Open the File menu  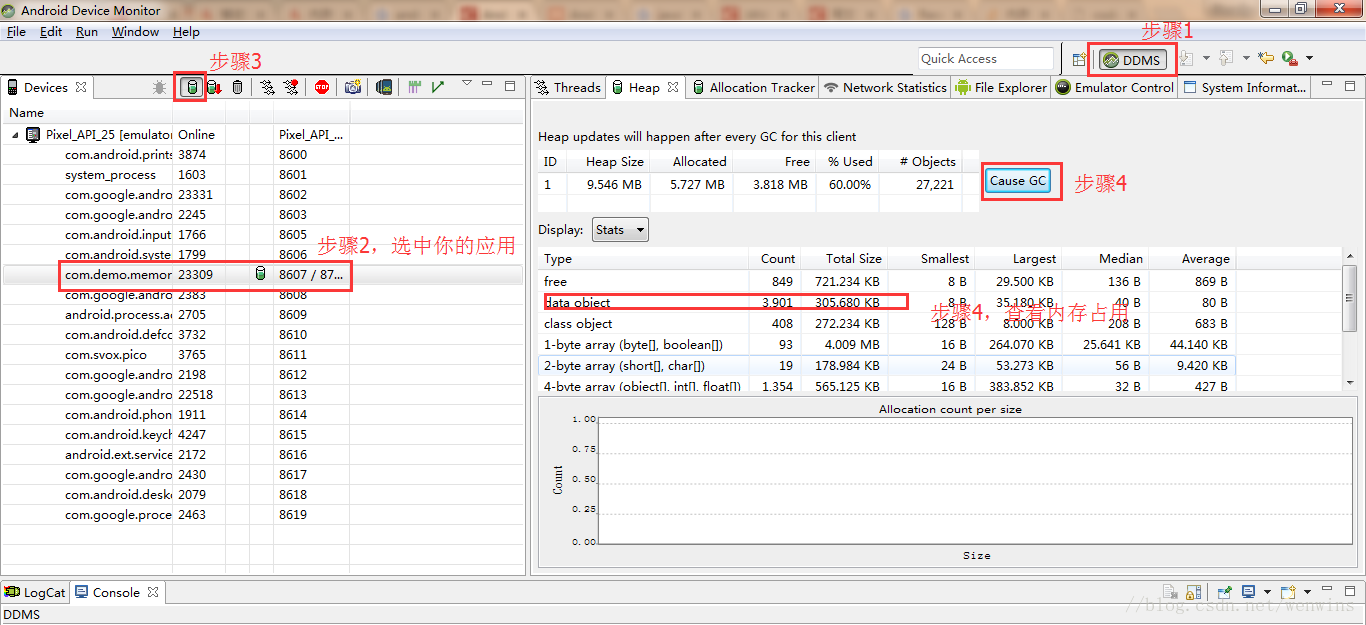click(16, 32)
